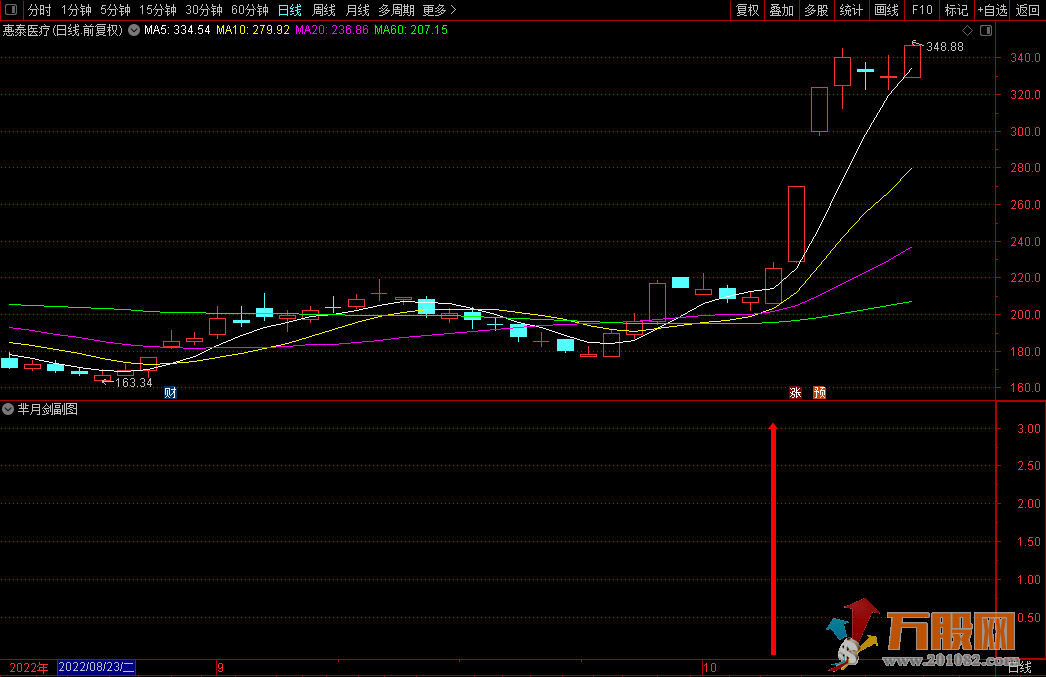Click the diamond icon at chart top-right
Screen dimensions: 1046x677
pyautogui.click(x=967, y=30)
